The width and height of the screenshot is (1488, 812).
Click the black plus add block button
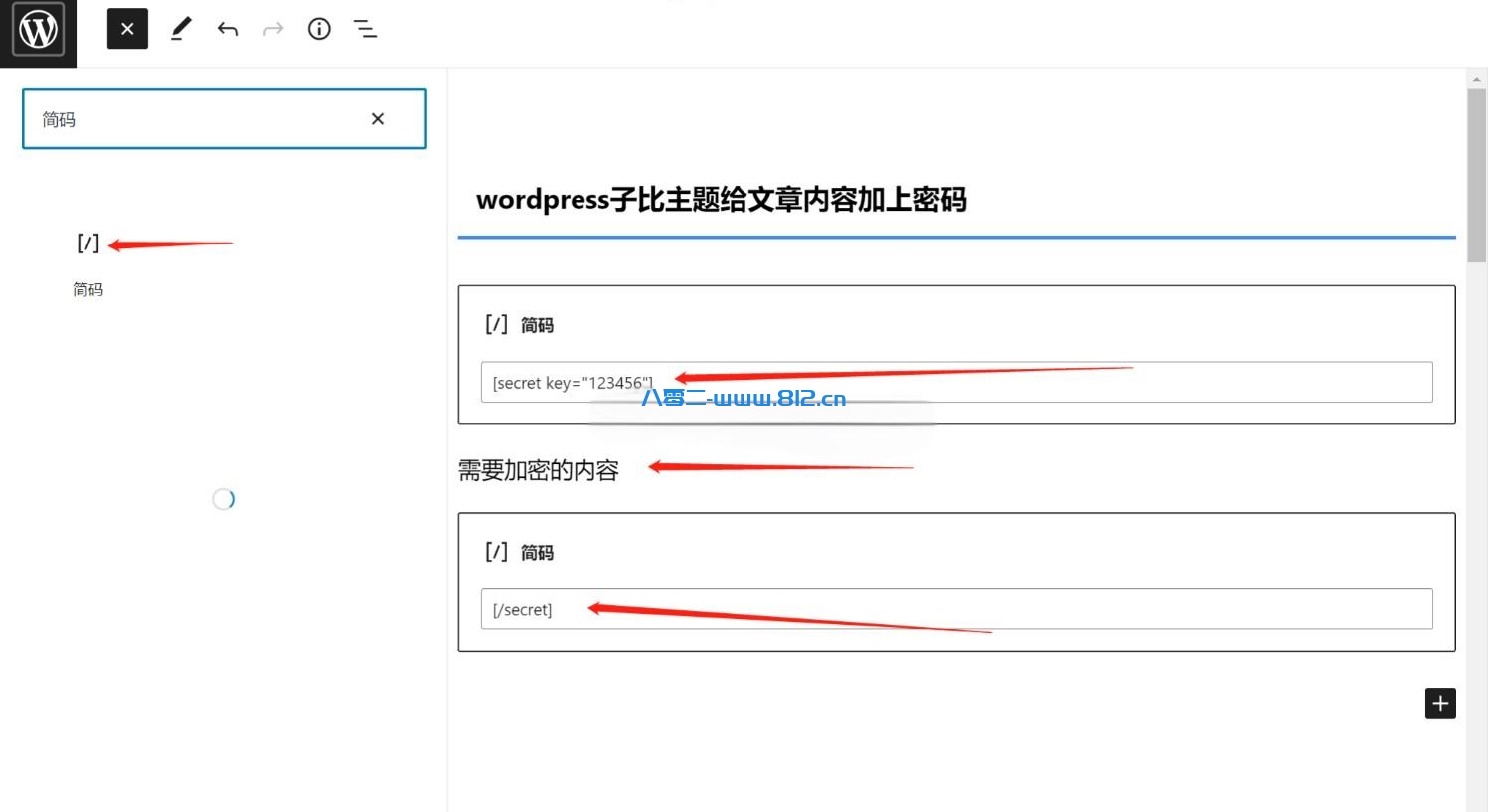[x=1439, y=703]
